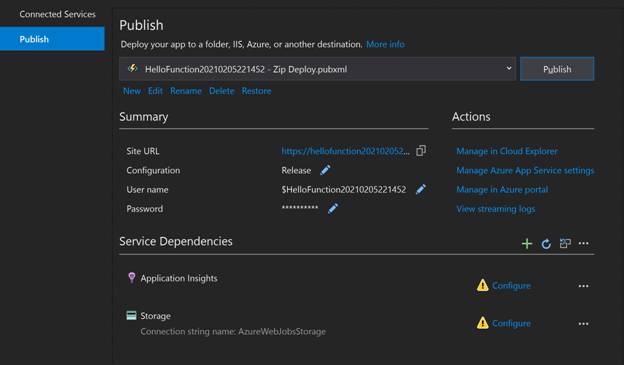
Task: Copy the Site URL with the copy icon
Action: pos(421,151)
